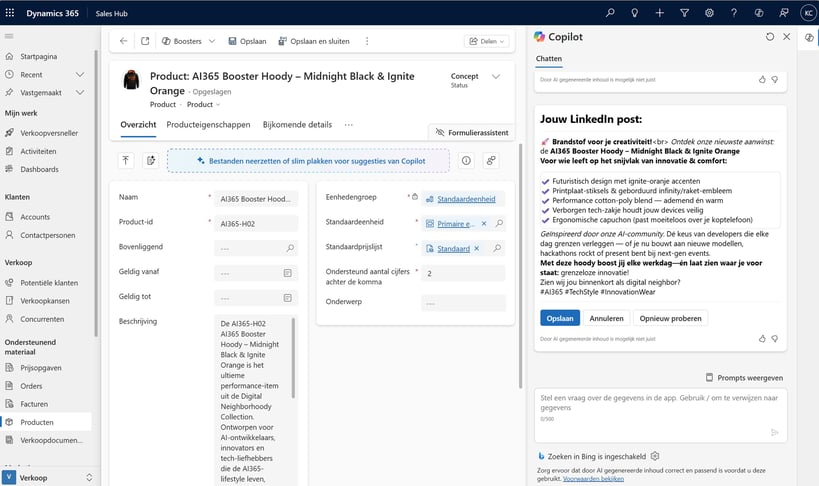
Task: Click the Copilot file dropzone banner
Action: pyautogui.click(x=308, y=161)
